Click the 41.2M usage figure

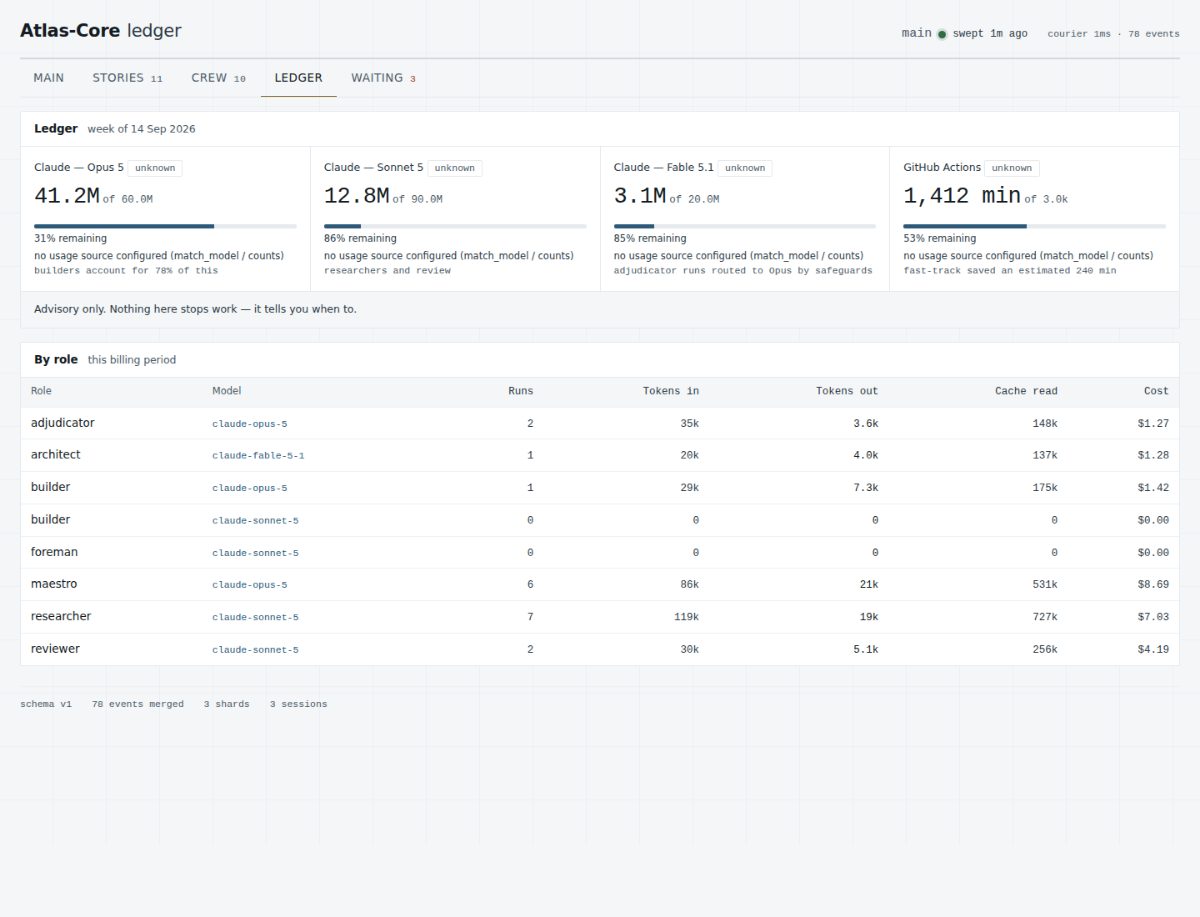click(x=66, y=196)
